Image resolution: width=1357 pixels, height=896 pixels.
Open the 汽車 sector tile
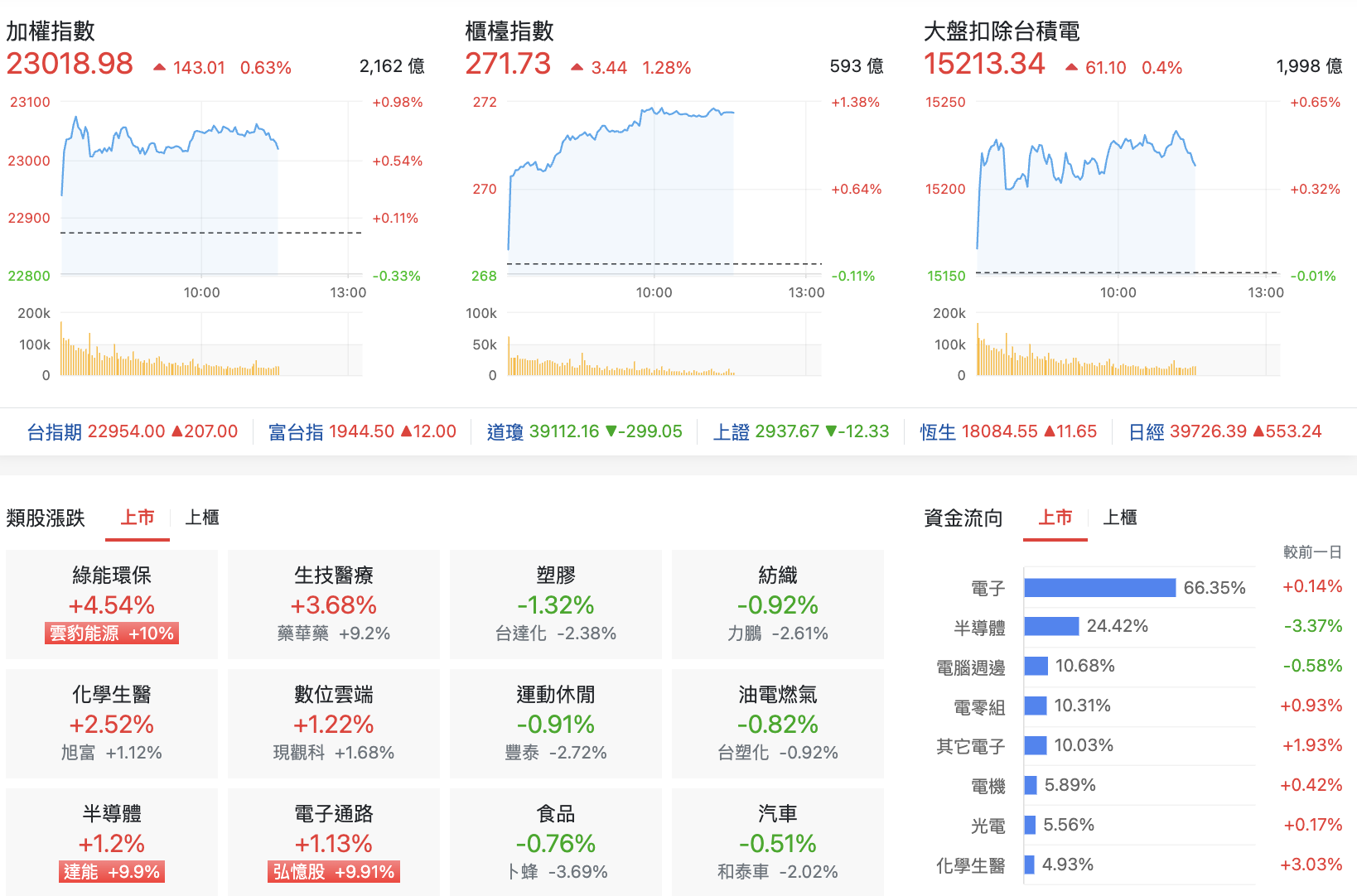point(778,842)
